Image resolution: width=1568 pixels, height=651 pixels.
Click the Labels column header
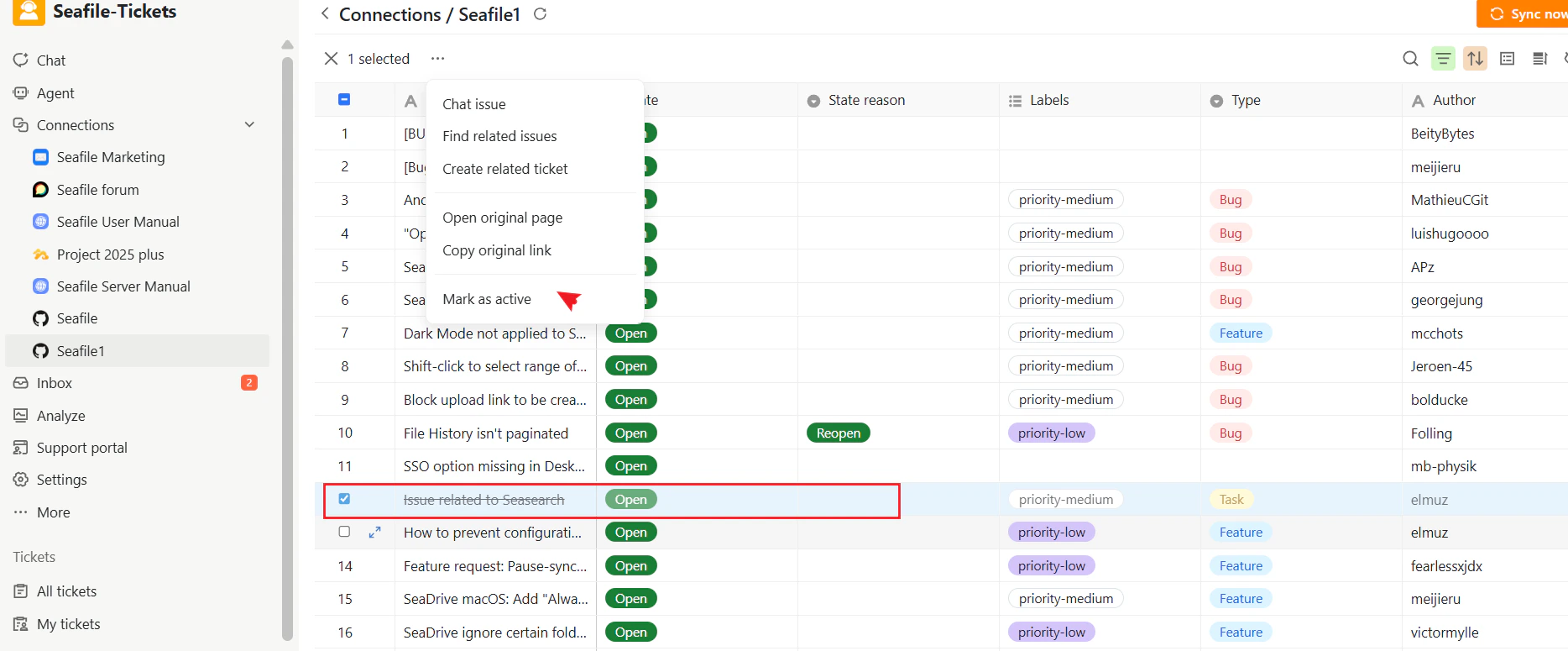[x=1099, y=100]
